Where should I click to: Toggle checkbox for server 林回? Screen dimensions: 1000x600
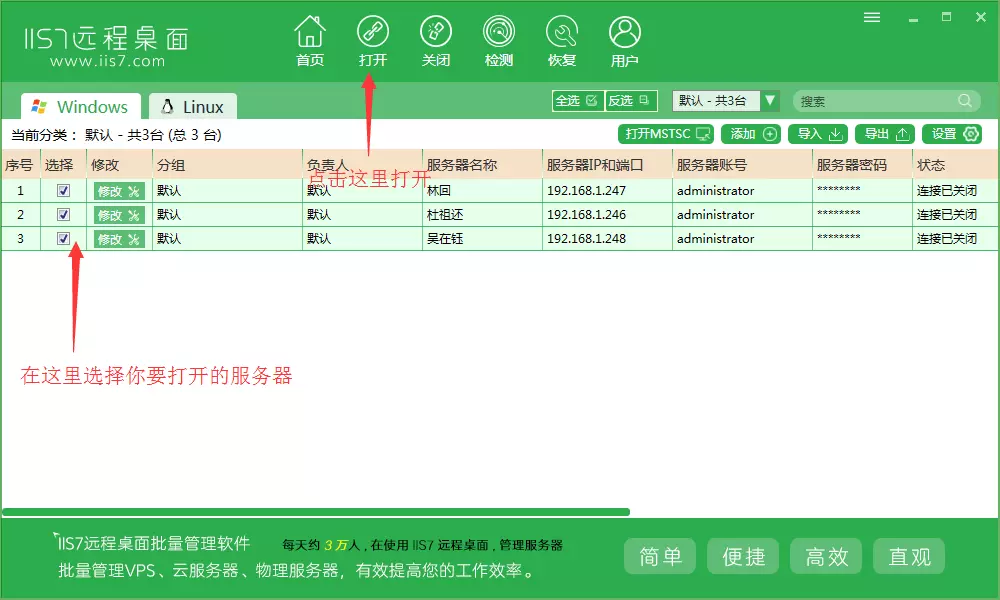coord(63,190)
